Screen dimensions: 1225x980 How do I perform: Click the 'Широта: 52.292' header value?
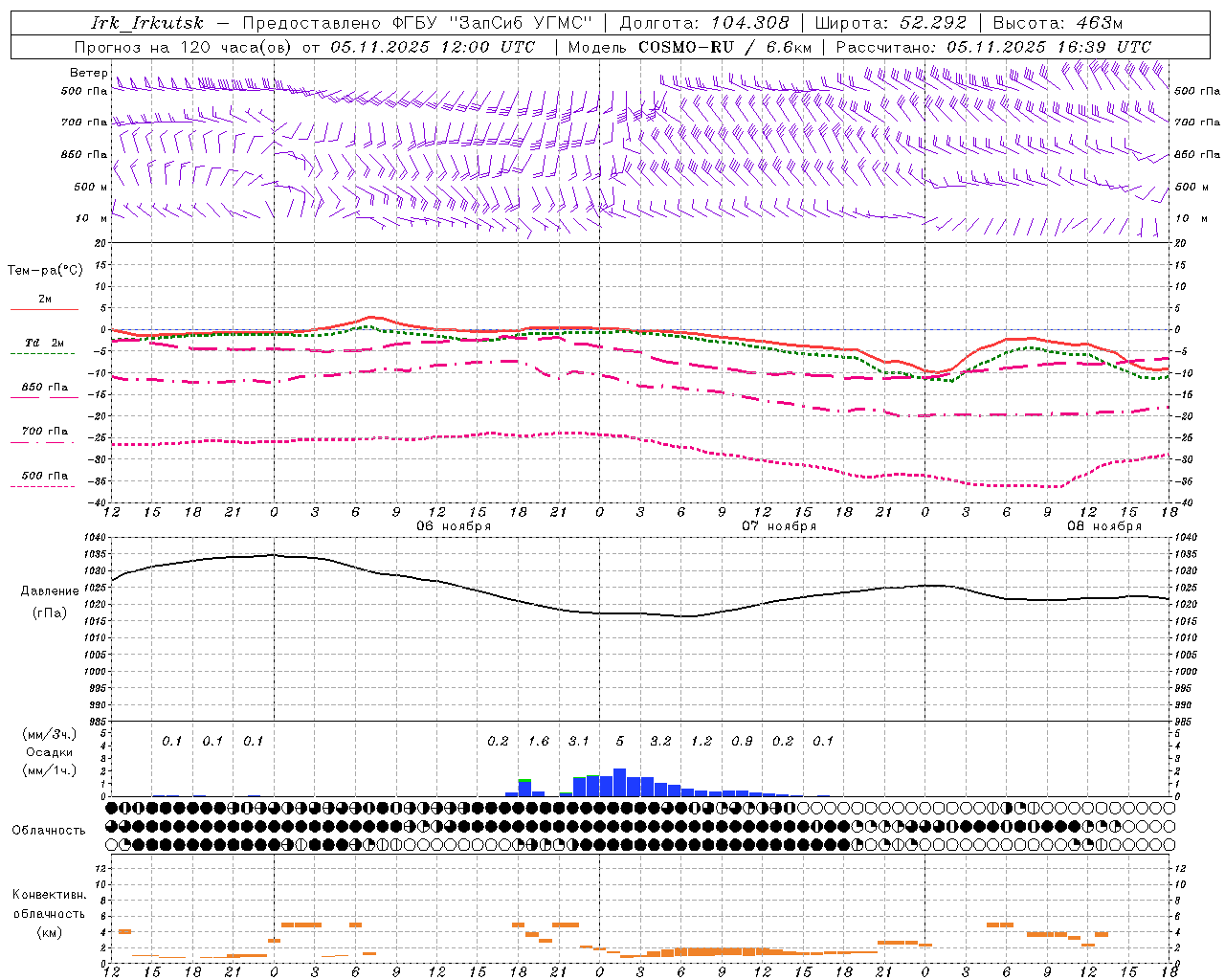[x=891, y=23]
